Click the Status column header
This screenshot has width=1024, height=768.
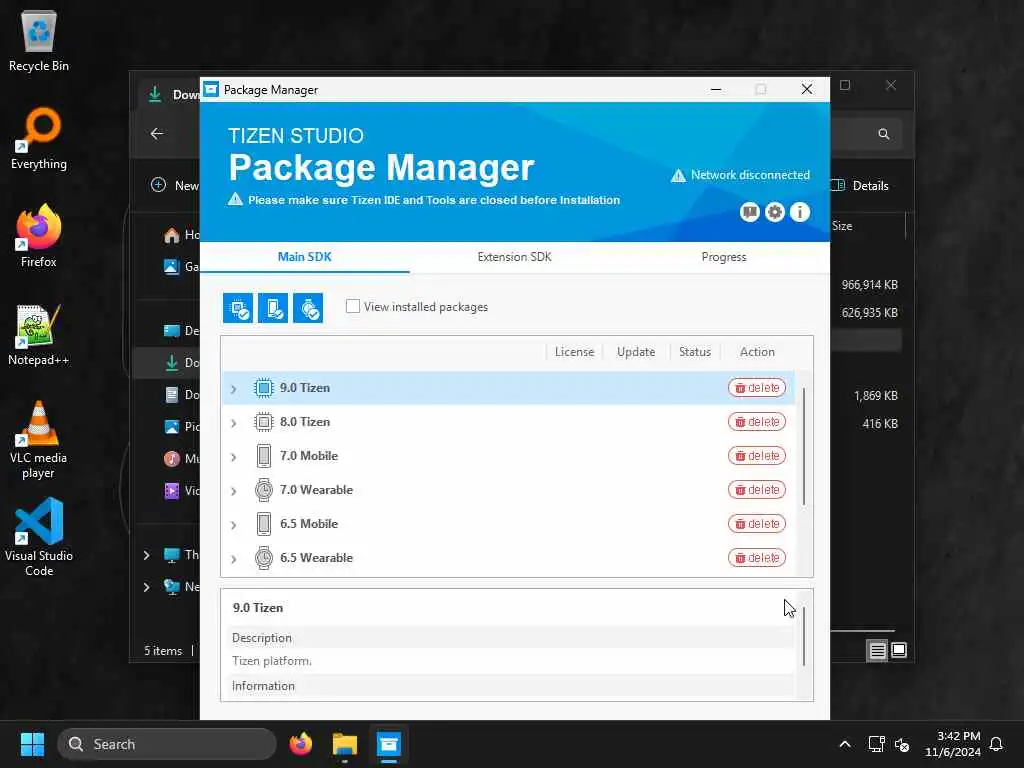point(694,352)
